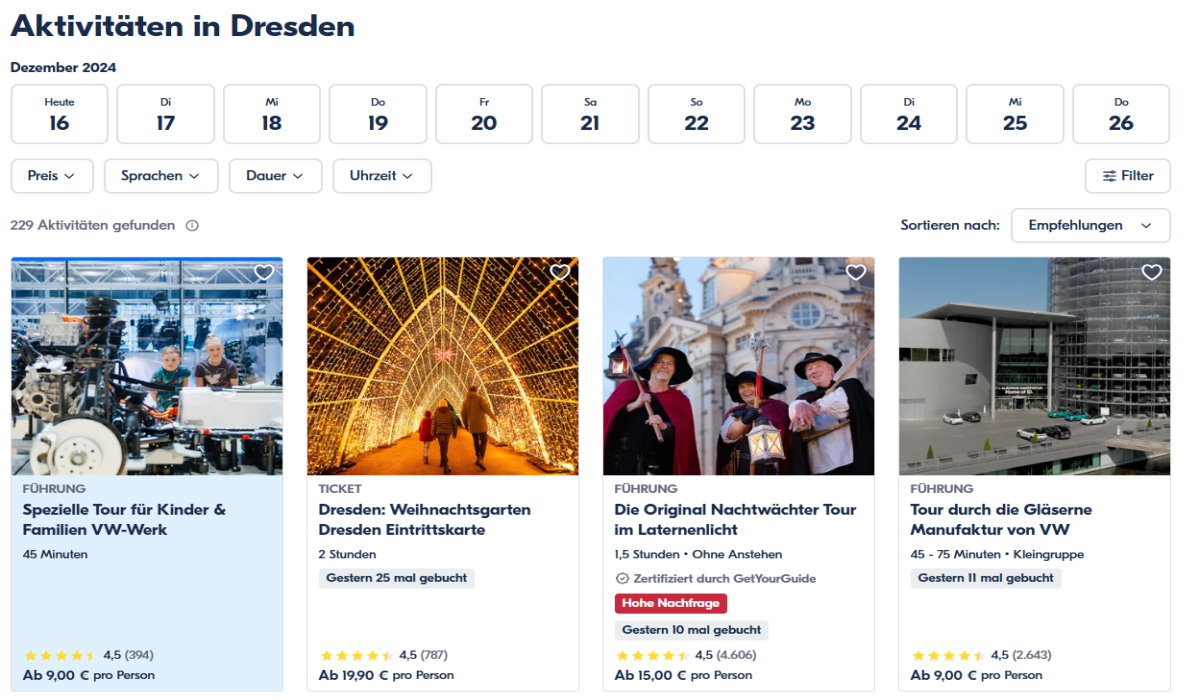Screen dimensions: 1200x700
Task: Open Tour durch die Gläserne Manufaktur link
Action: 1001,519
